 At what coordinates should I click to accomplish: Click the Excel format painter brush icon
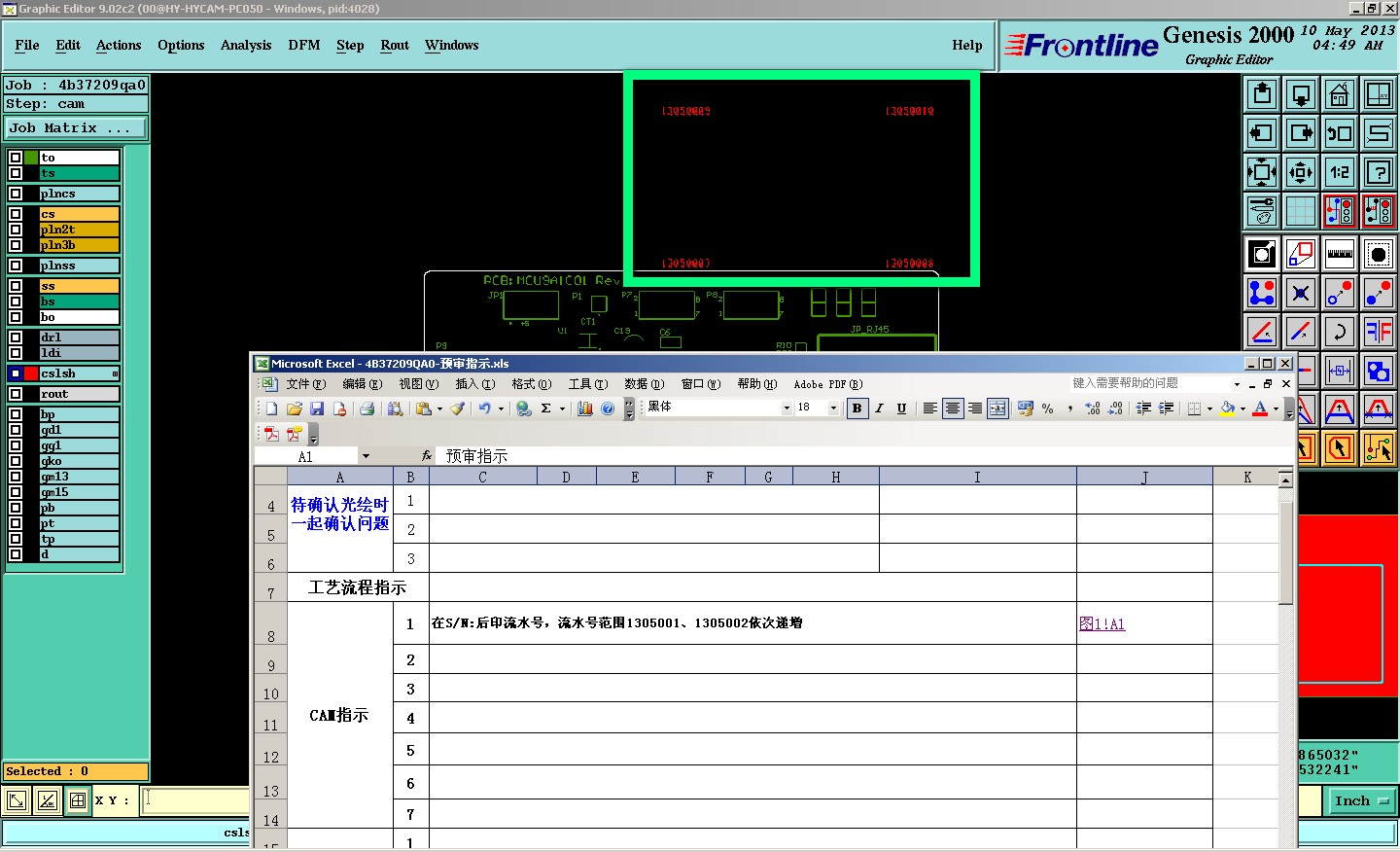point(457,408)
